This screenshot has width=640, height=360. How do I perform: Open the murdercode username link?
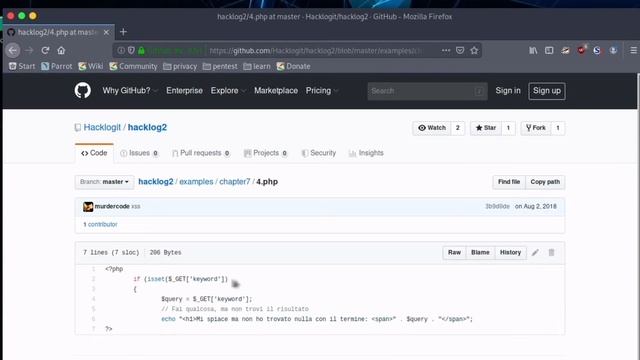112,207
